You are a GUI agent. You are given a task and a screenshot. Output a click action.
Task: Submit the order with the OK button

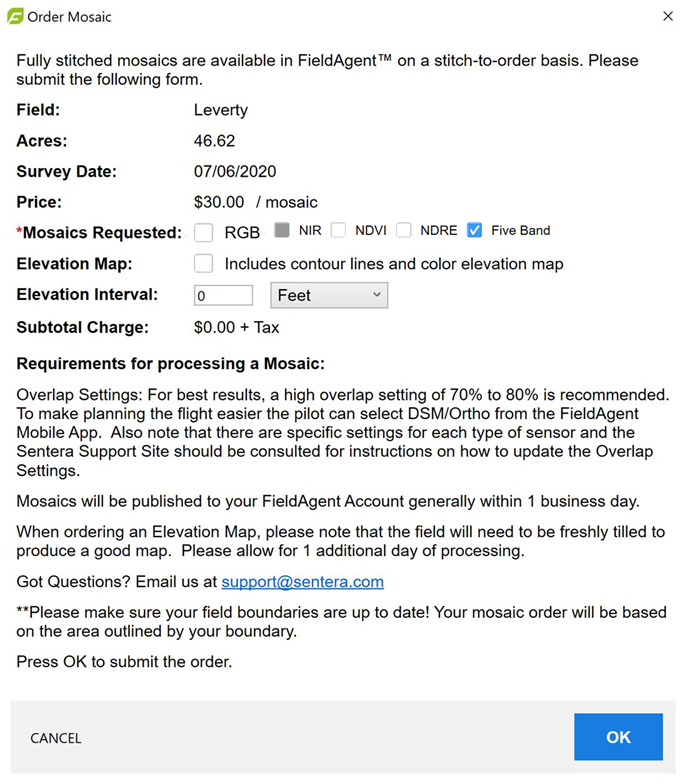(618, 737)
